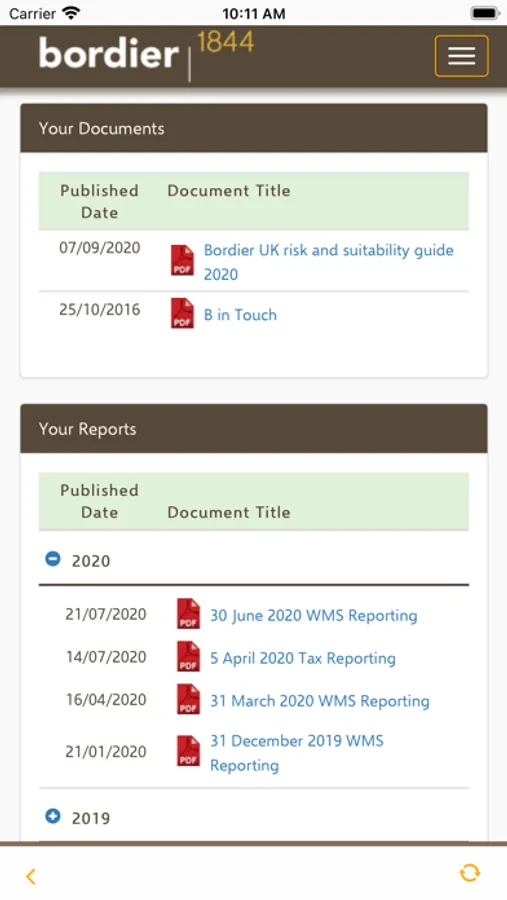Tap the 2020 year label

[91, 561]
